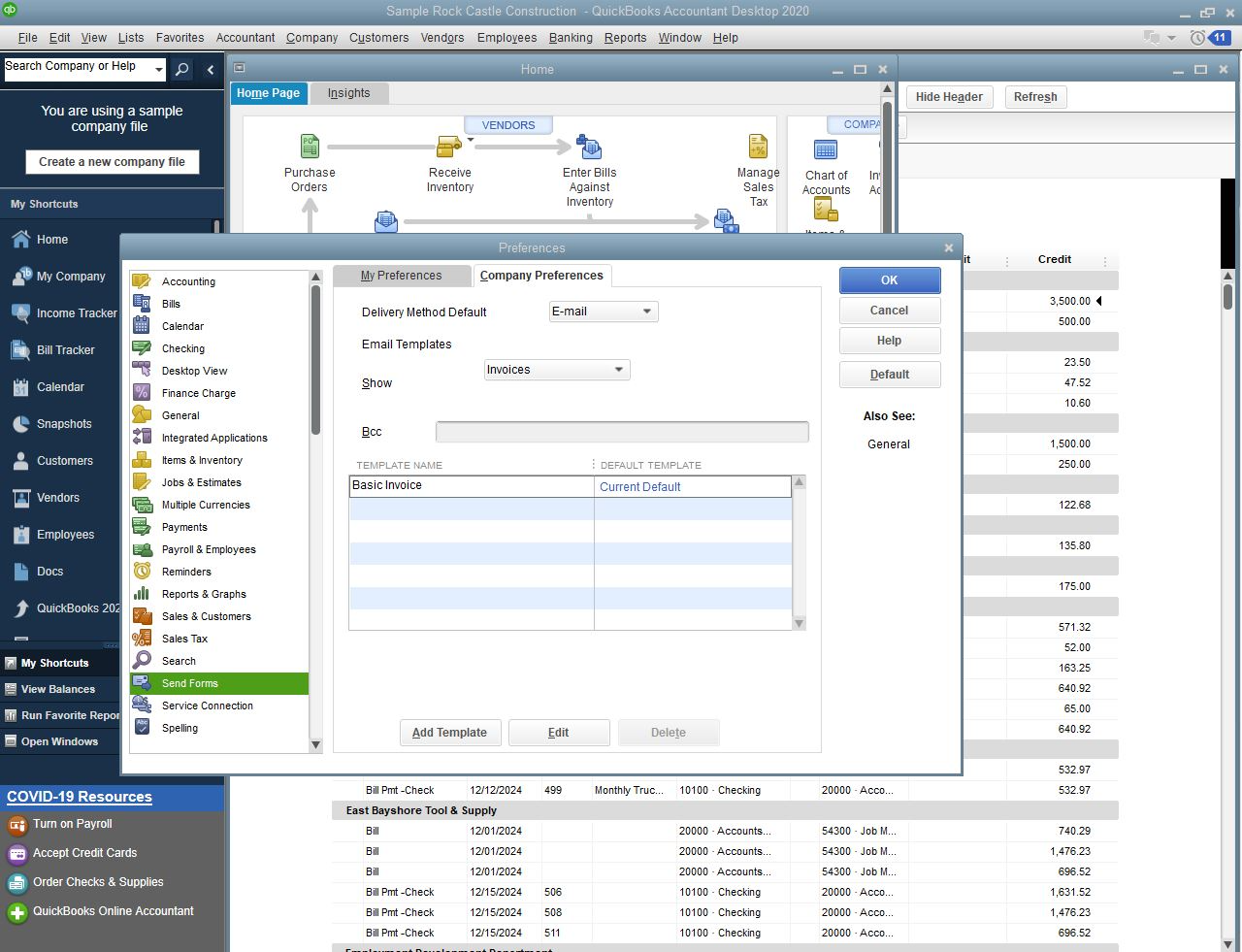Click Create a new company file
The height and width of the screenshot is (952, 1242).
pos(112,162)
